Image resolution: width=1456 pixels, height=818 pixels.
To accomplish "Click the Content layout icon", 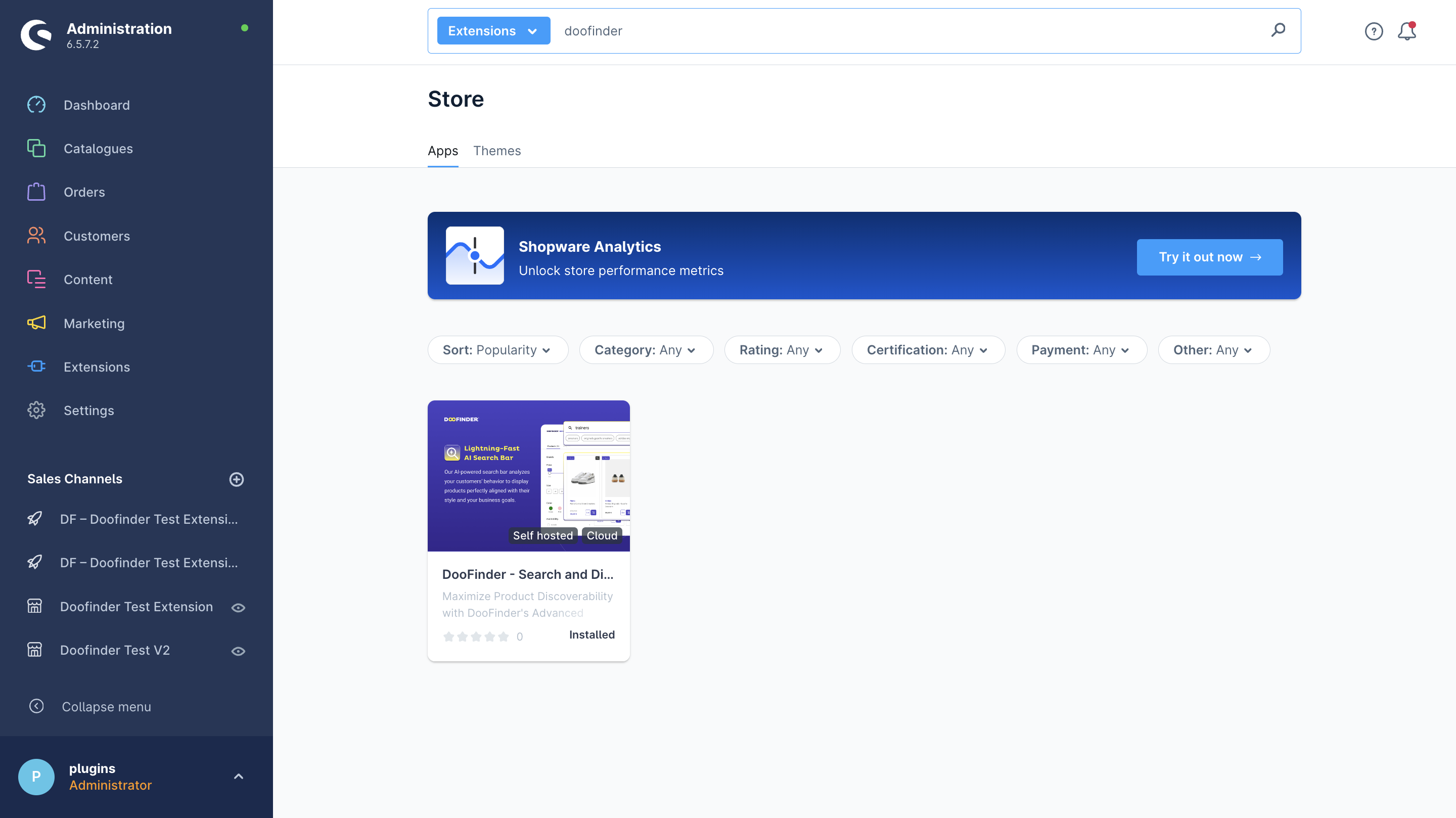I will pyautogui.click(x=36, y=279).
